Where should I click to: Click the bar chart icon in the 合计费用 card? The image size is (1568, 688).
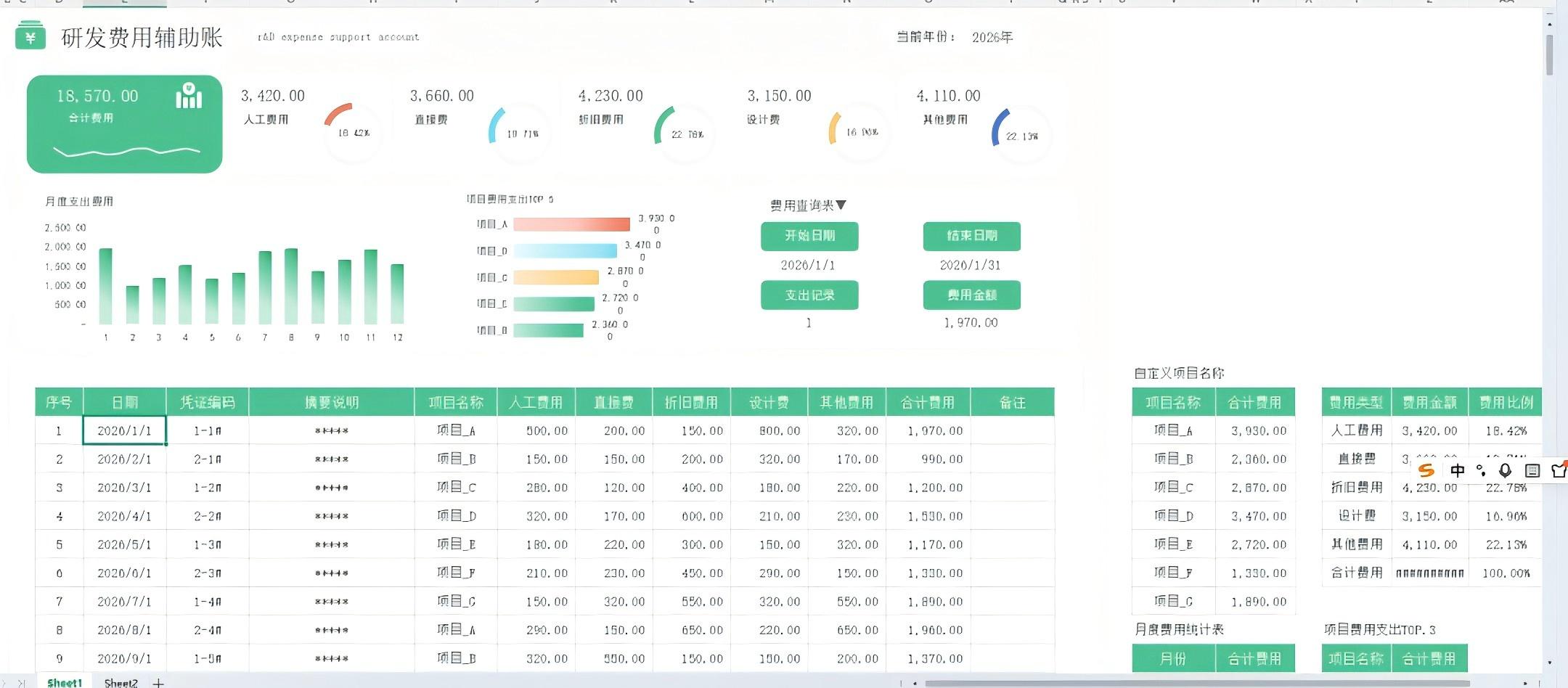pos(189,96)
